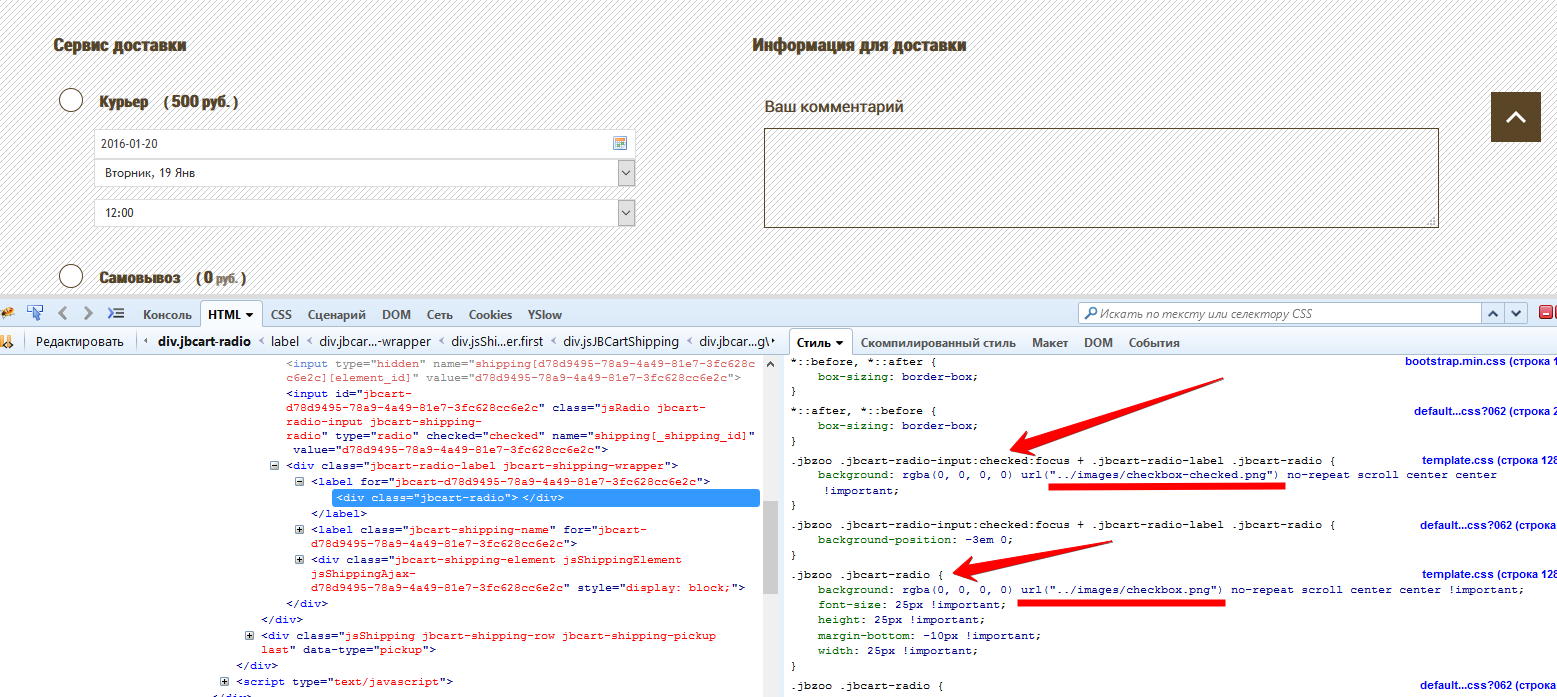
Task: Expand the jbcart-shipping-name label node
Action: [300, 529]
